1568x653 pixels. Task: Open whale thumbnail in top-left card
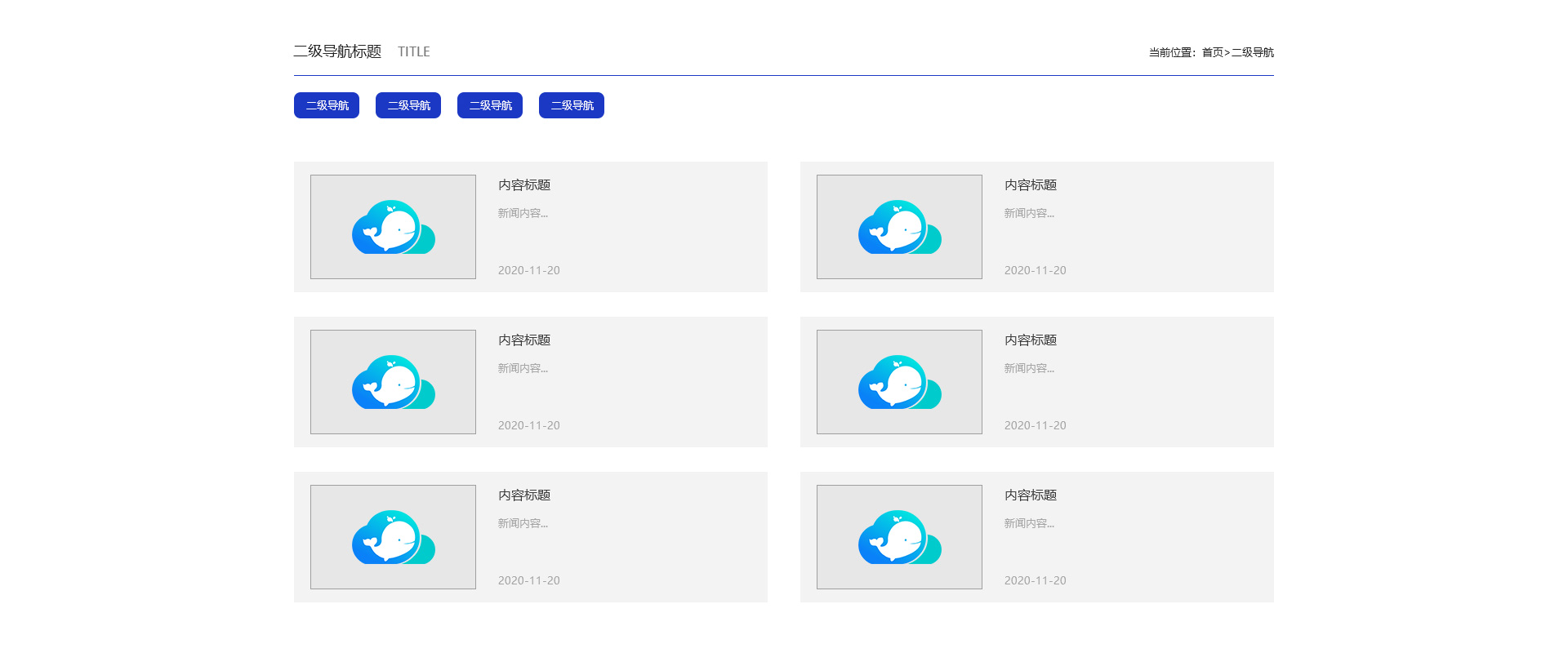point(393,227)
